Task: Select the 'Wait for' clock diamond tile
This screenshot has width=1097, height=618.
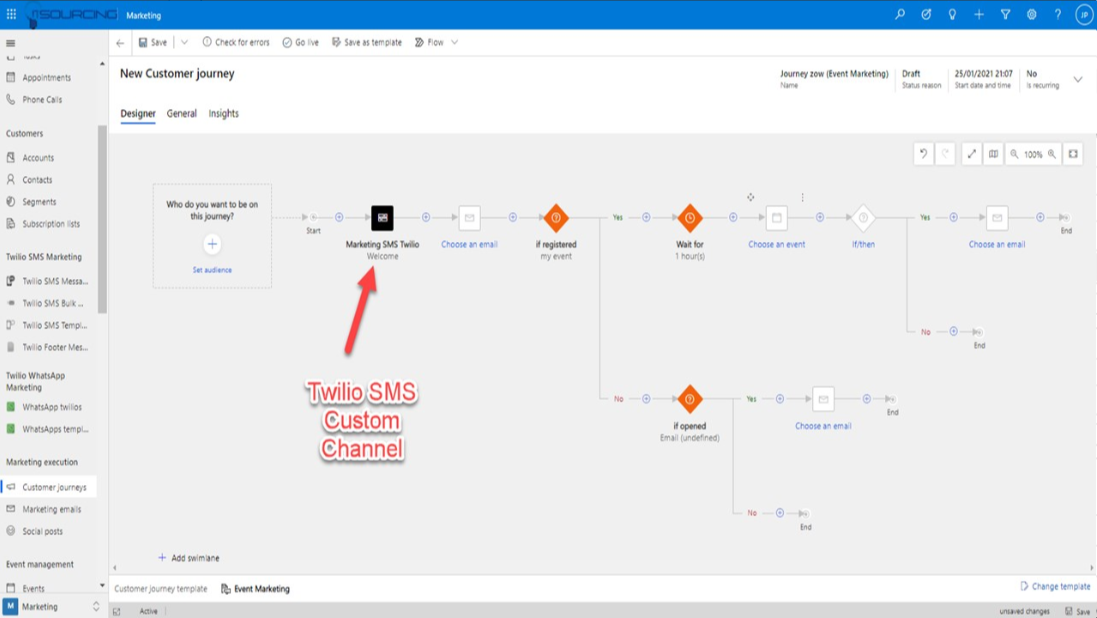Action: (x=690, y=218)
